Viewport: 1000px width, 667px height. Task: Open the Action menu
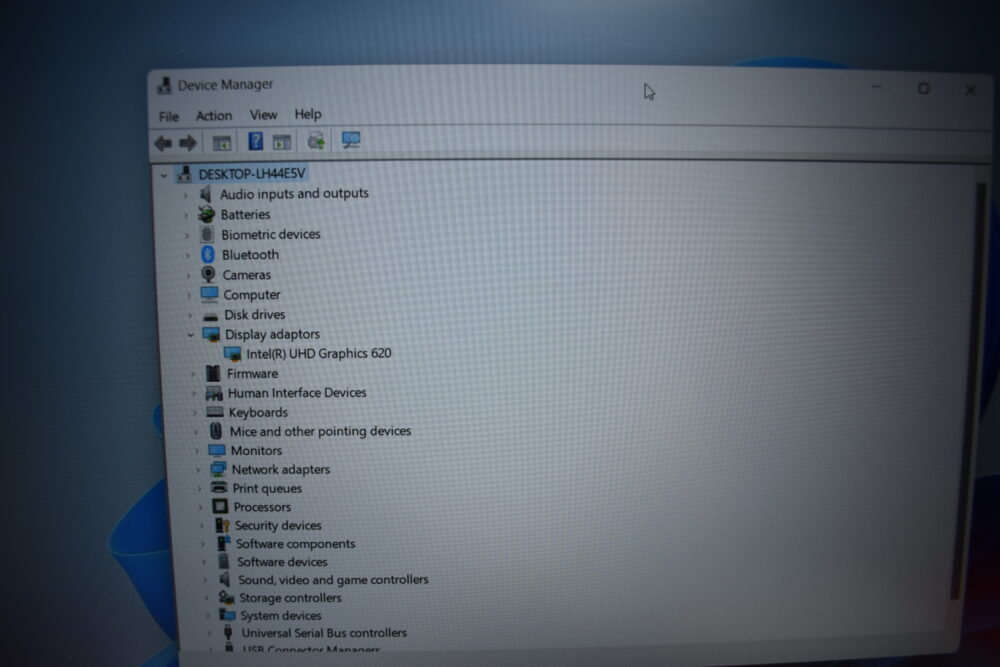coord(214,115)
